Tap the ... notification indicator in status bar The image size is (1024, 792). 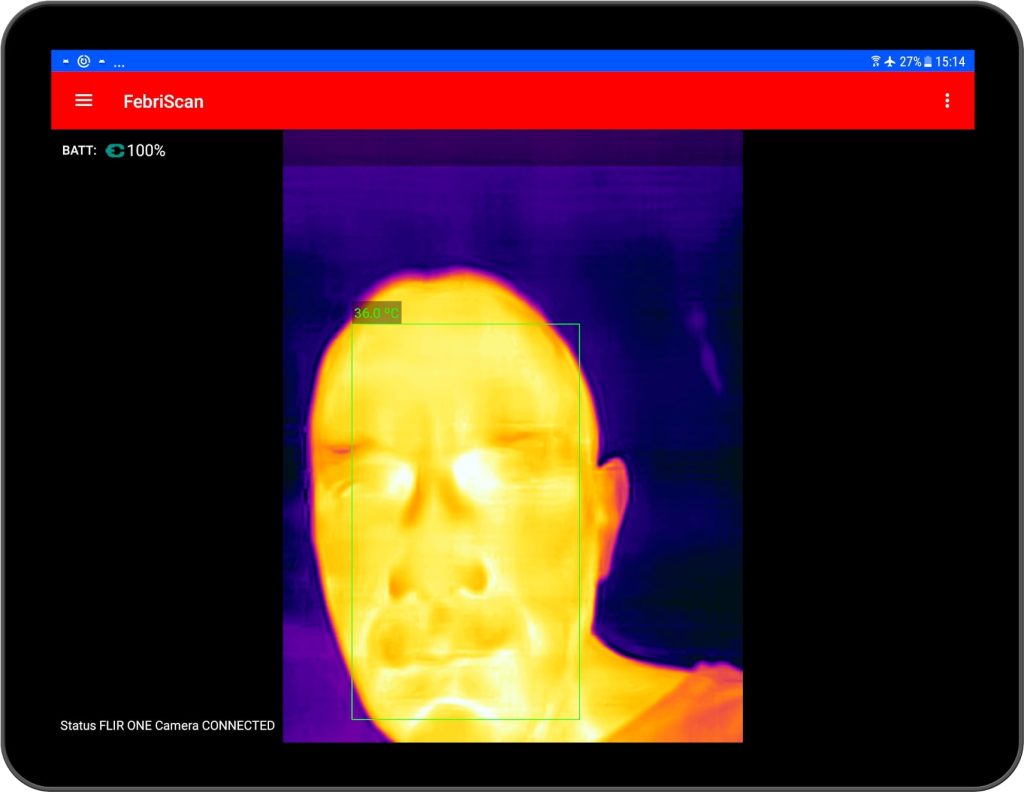119,62
